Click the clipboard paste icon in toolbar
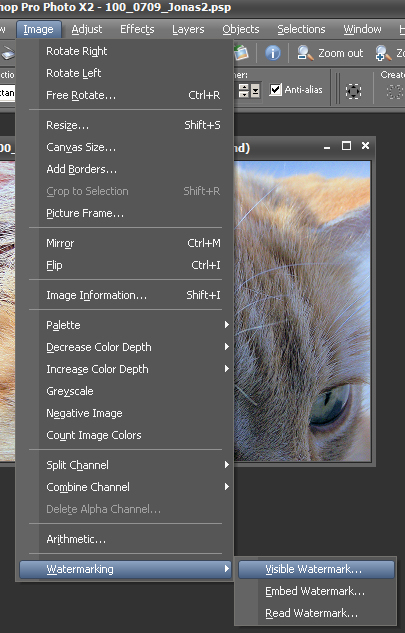 point(241,53)
